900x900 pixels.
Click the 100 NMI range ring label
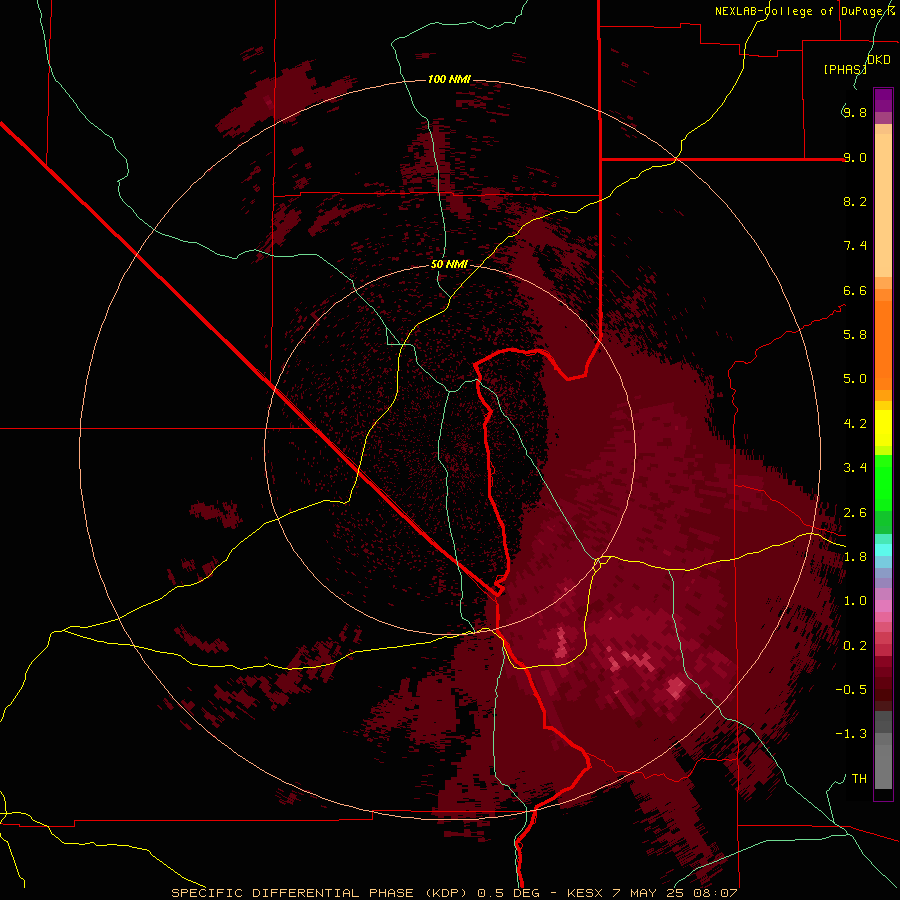click(449, 79)
